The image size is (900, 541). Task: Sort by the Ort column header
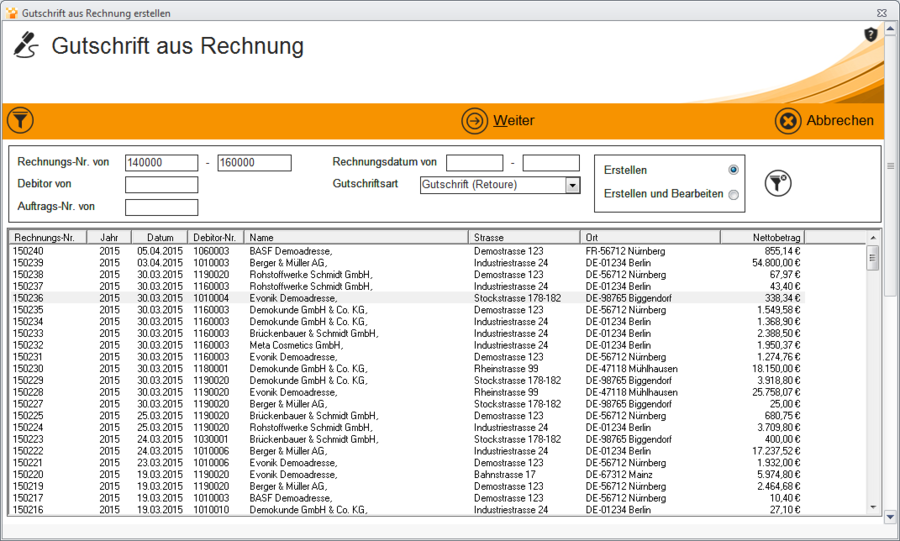click(x=650, y=237)
